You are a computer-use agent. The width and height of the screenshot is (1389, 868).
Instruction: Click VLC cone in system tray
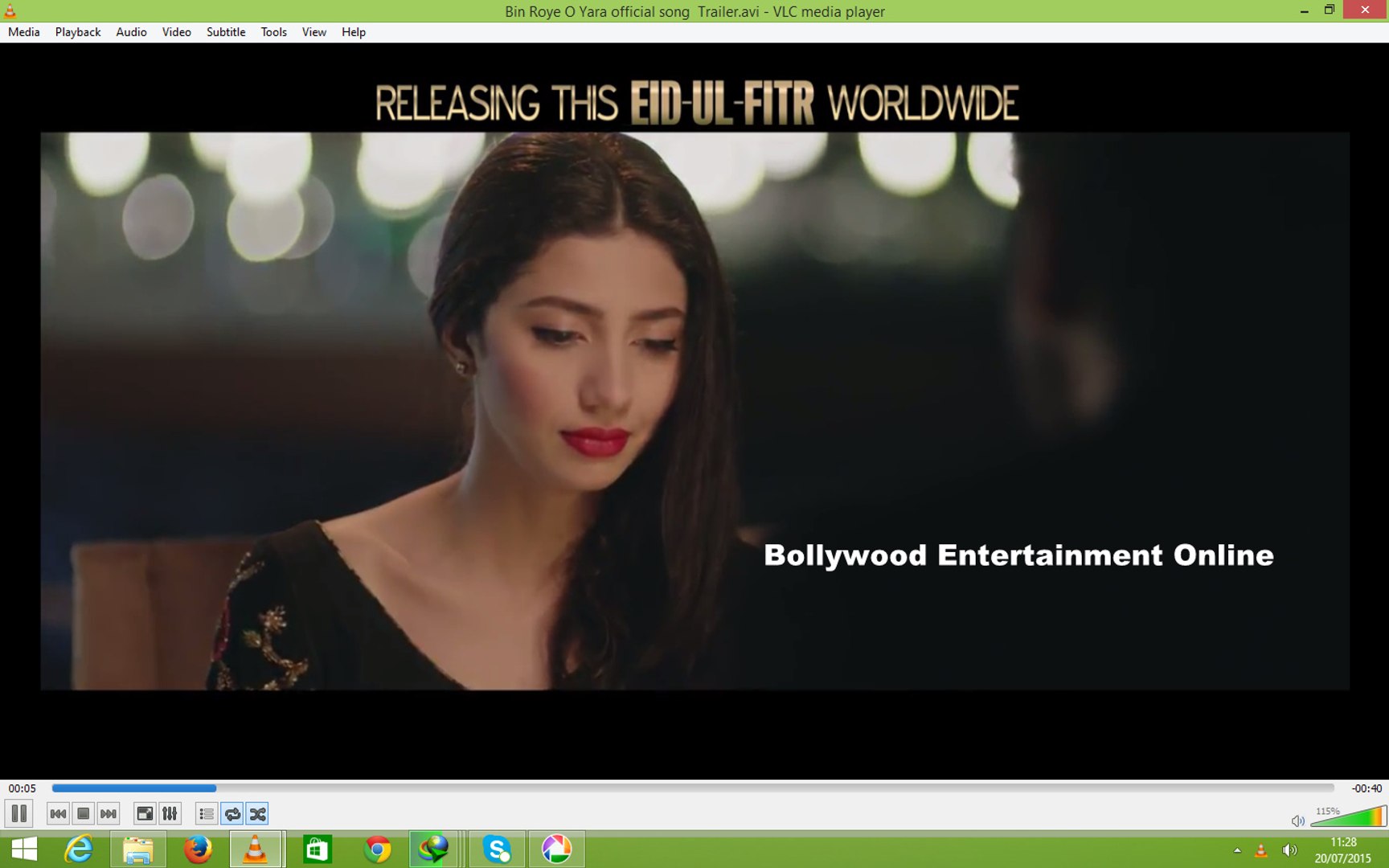point(1261,850)
